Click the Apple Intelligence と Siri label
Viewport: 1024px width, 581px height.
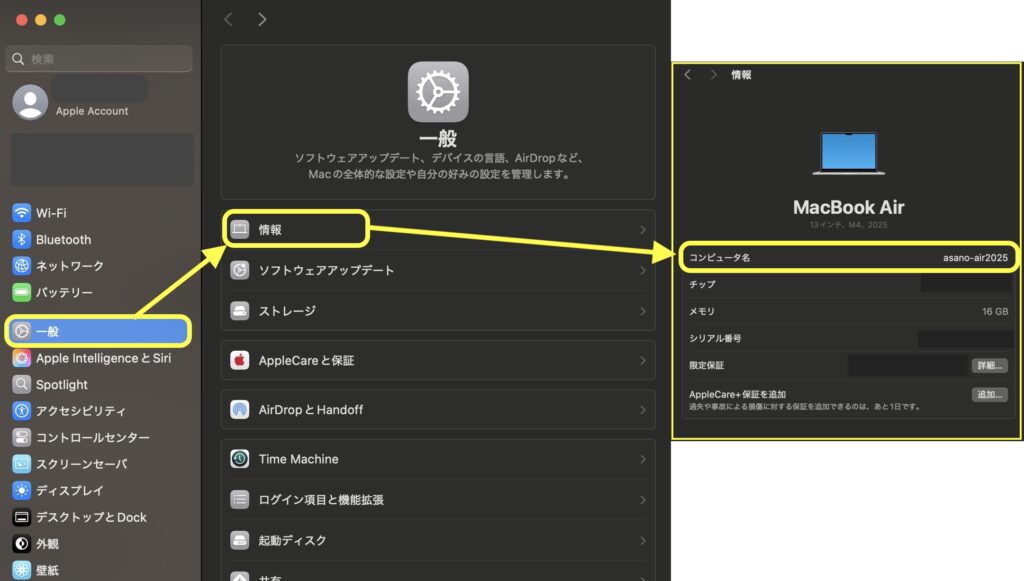pos(103,358)
